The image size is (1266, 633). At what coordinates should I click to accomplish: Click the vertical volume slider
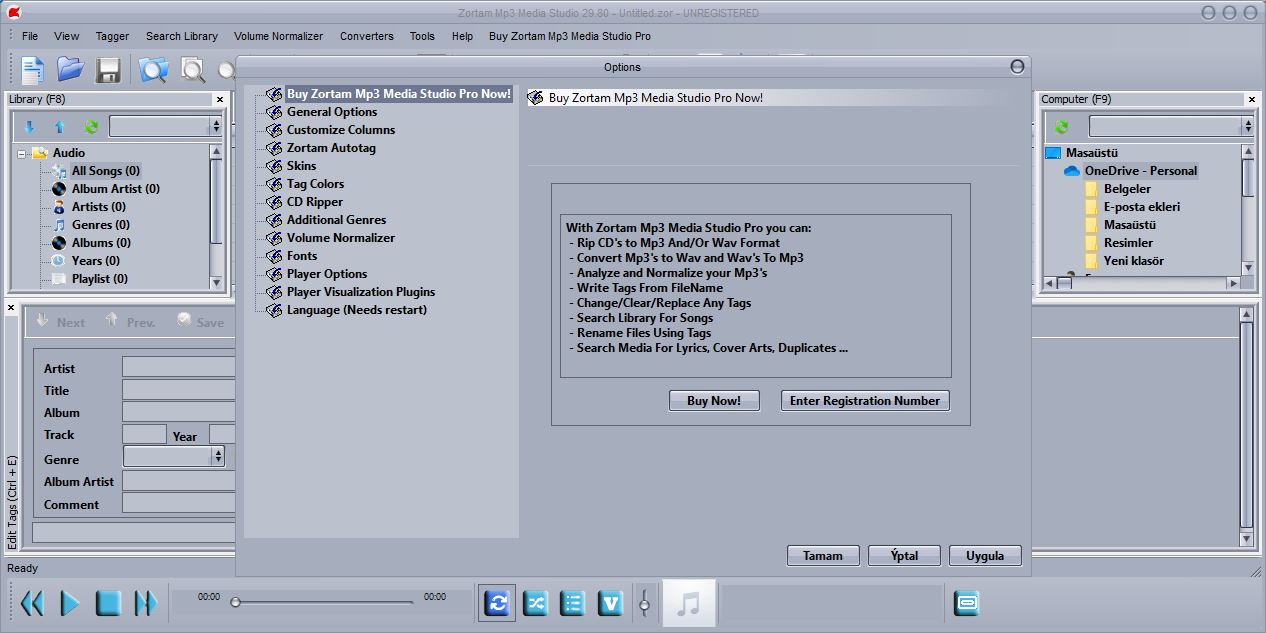[645, 602]
